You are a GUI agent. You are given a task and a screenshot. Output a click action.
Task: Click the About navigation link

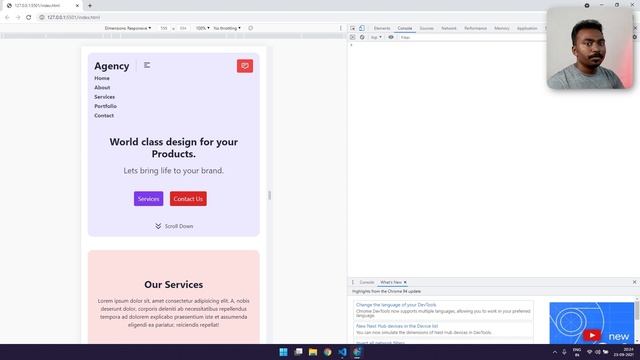(x=102, y=87)
